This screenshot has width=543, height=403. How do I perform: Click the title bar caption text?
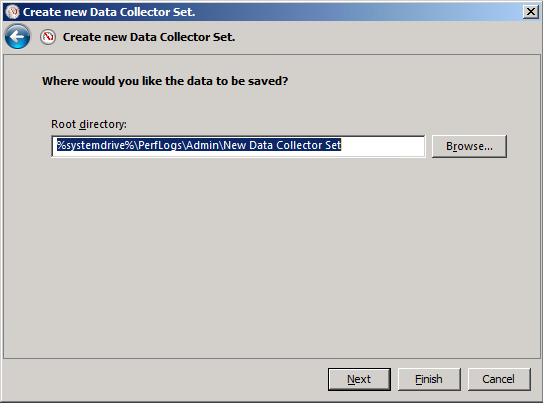(x=109, y=12)
